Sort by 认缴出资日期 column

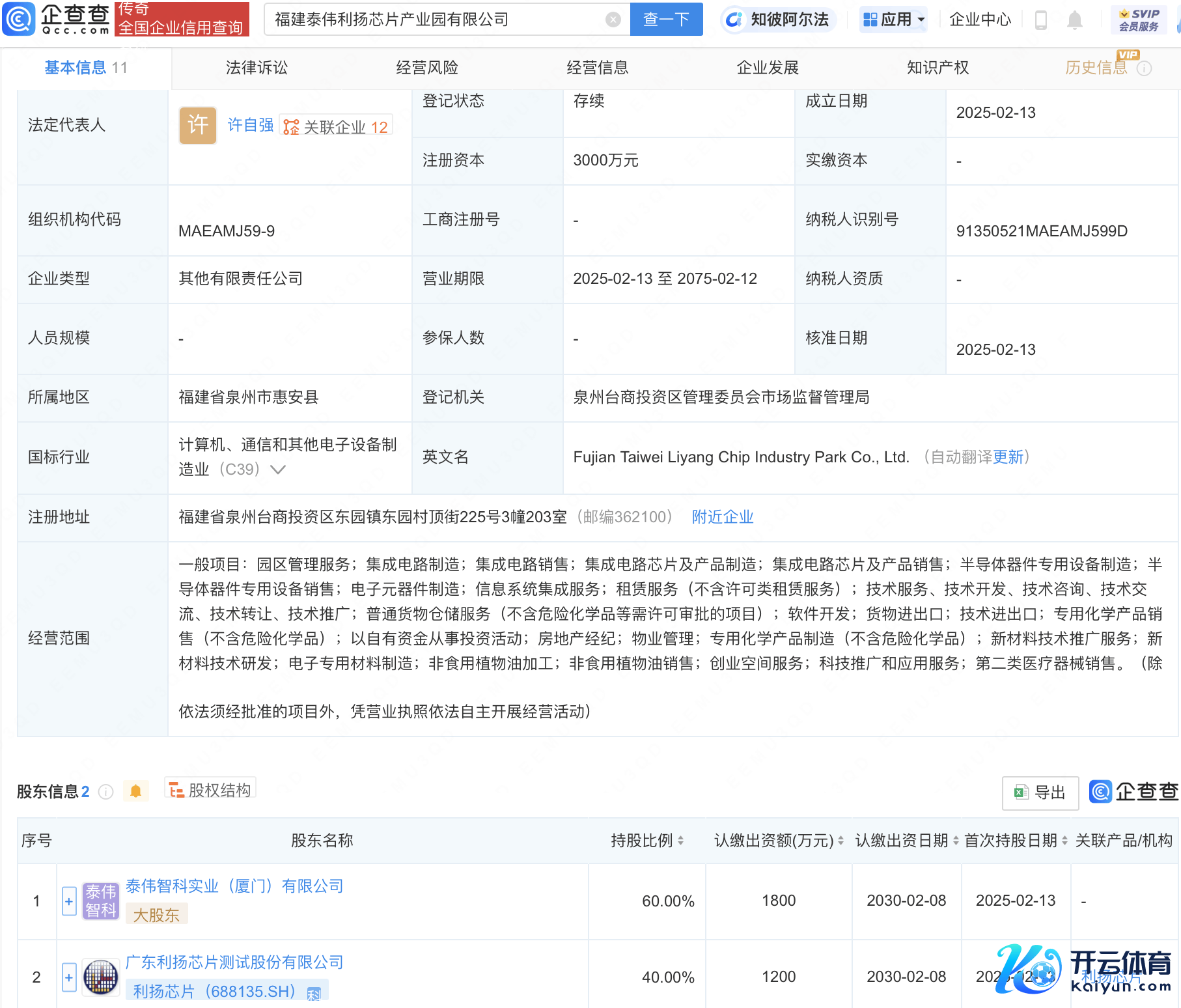(956, 841)
